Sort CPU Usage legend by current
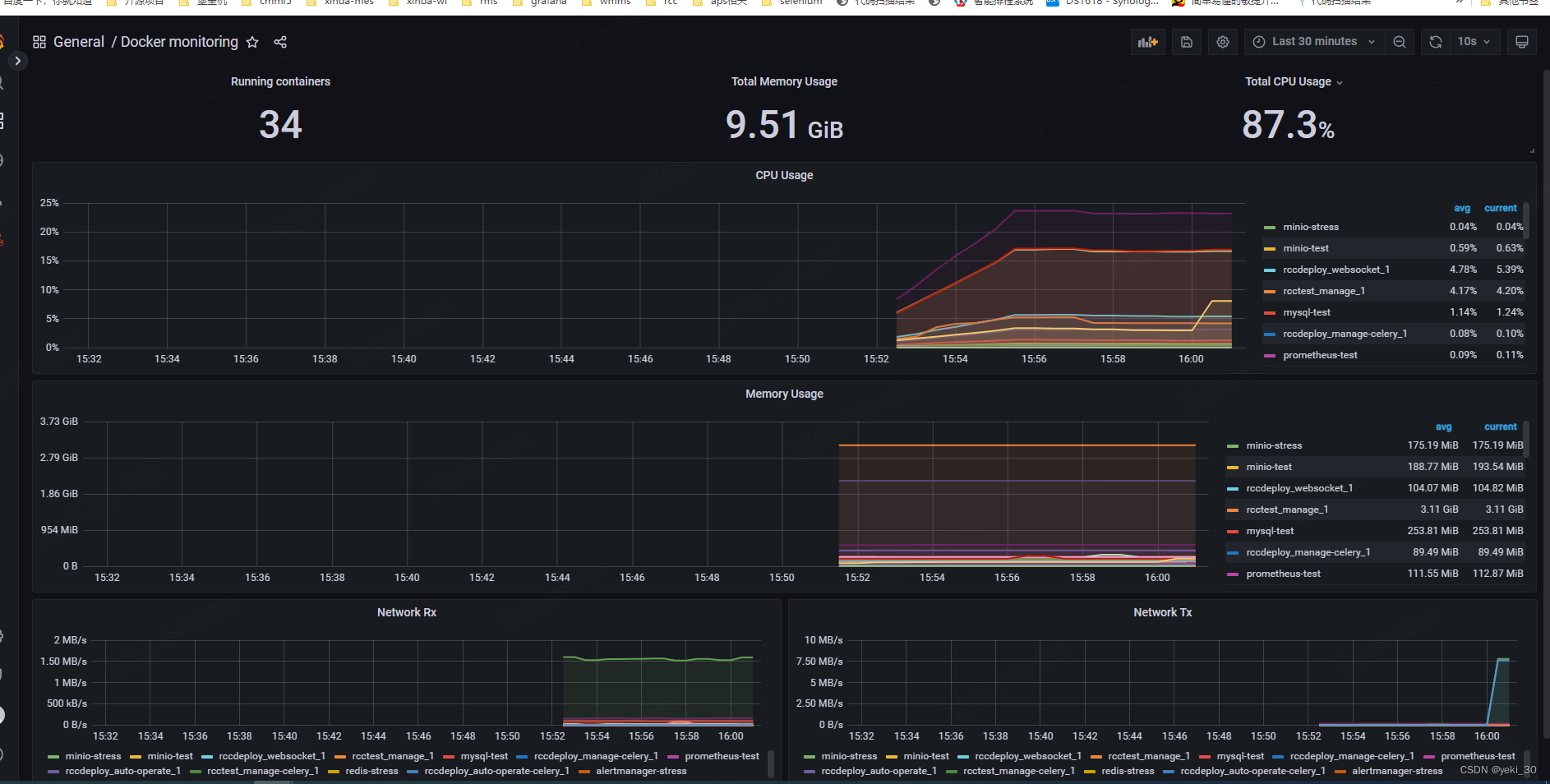The width and height of the screenshot is (1550, 784). (1500, 208)
